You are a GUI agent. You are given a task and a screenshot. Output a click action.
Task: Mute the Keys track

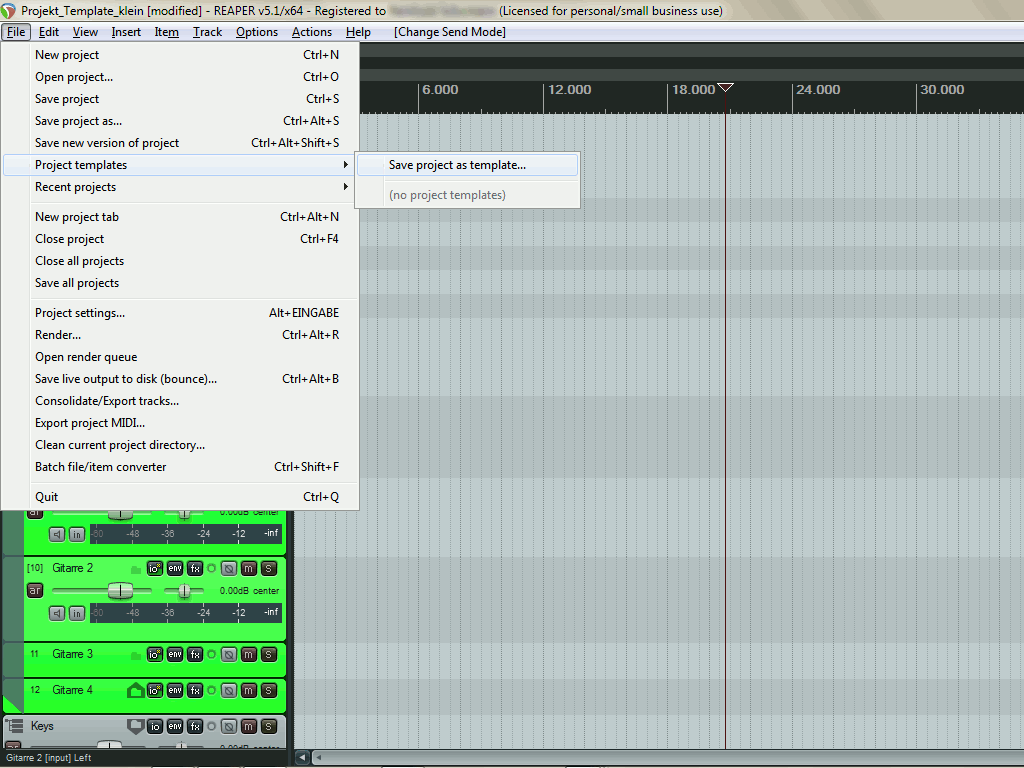tap(249, 726)
